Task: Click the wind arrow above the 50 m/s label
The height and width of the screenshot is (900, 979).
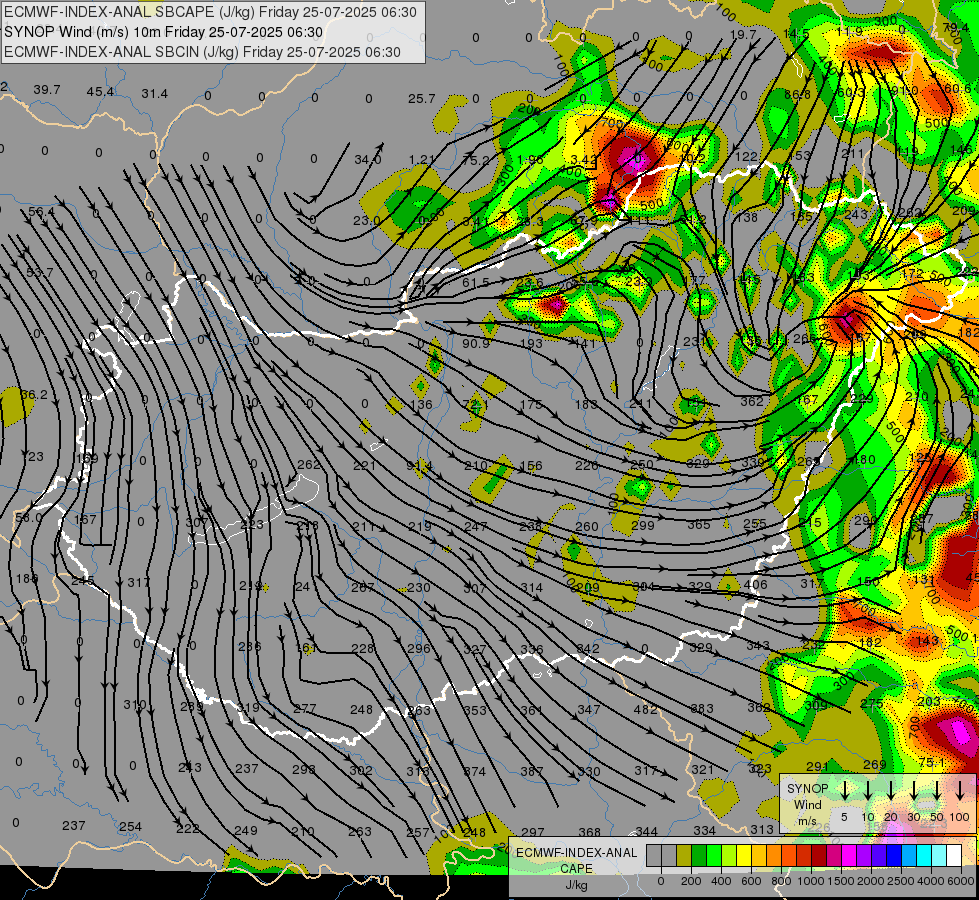Action: 937,790
